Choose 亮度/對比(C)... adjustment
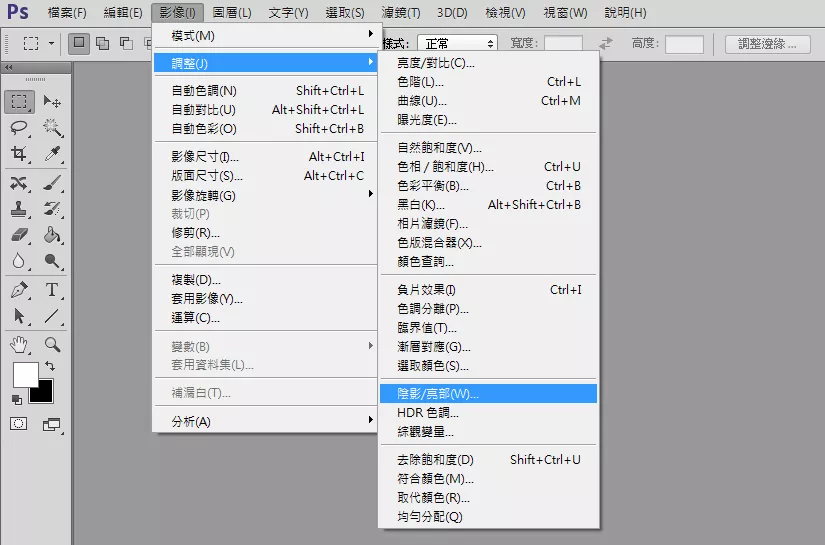 click(488, 63)
